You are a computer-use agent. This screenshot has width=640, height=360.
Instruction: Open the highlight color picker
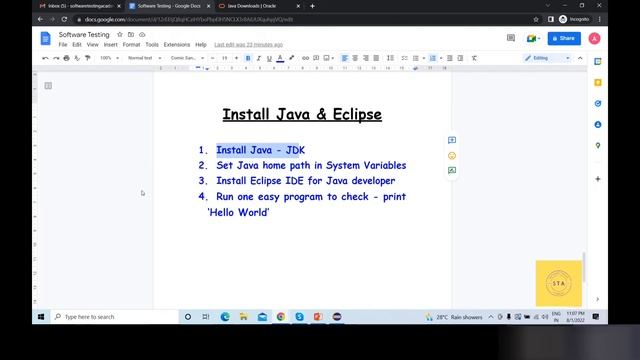(x=291, y=58)
